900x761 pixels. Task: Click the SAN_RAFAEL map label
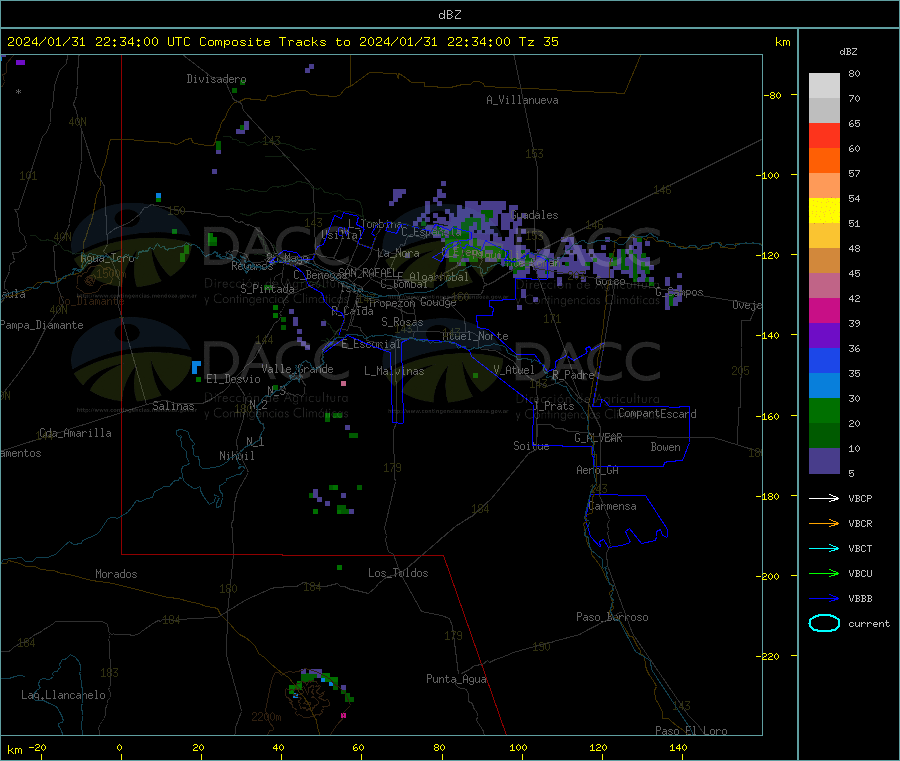[x=367, y=273]
